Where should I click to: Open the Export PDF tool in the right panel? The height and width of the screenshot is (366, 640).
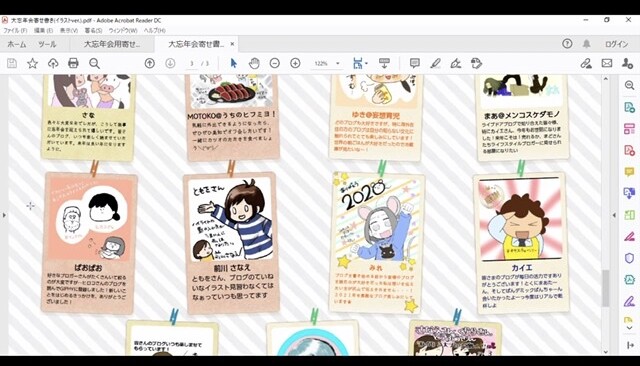pos(629,107)
